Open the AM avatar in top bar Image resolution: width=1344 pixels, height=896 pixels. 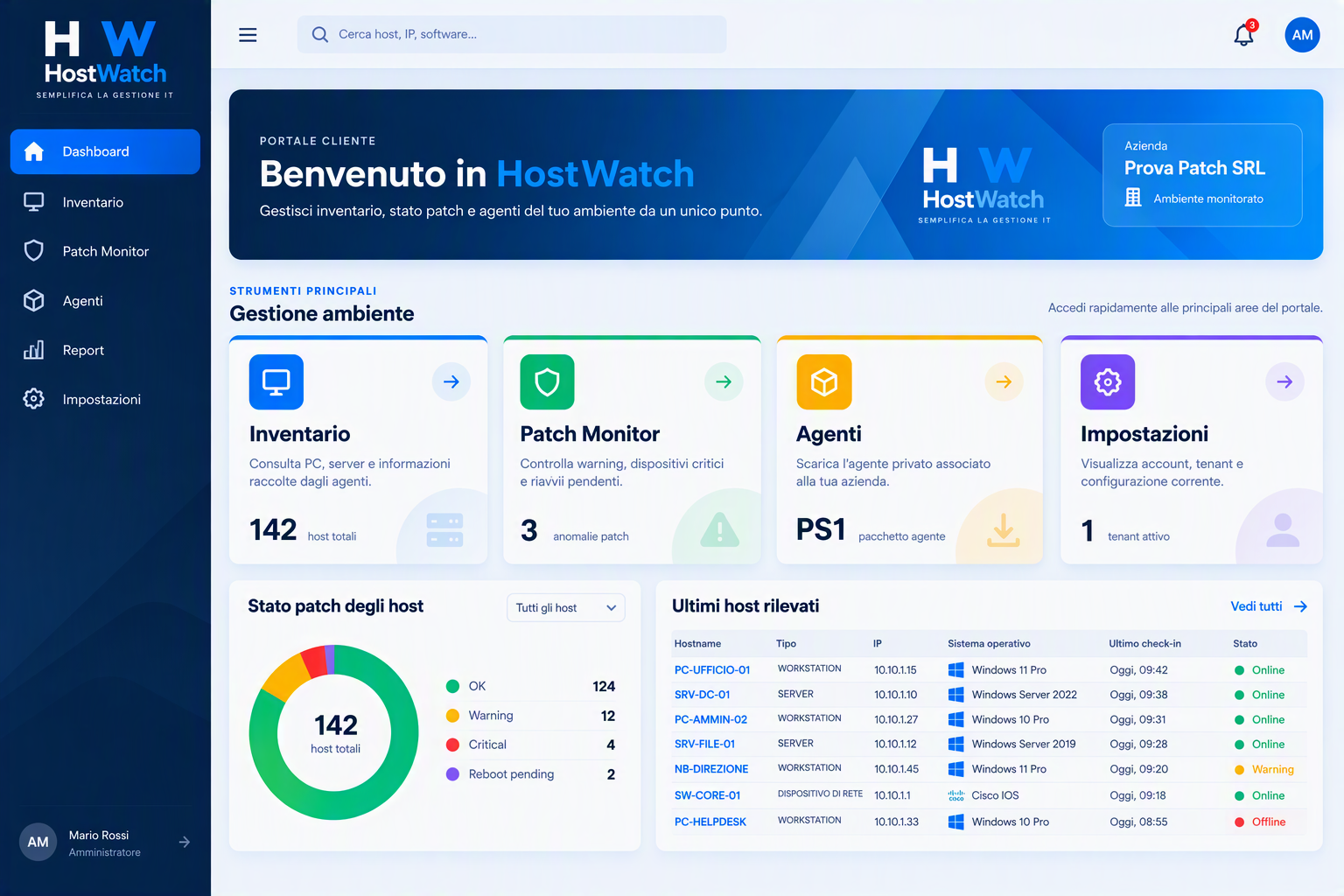coord(1302,35)
